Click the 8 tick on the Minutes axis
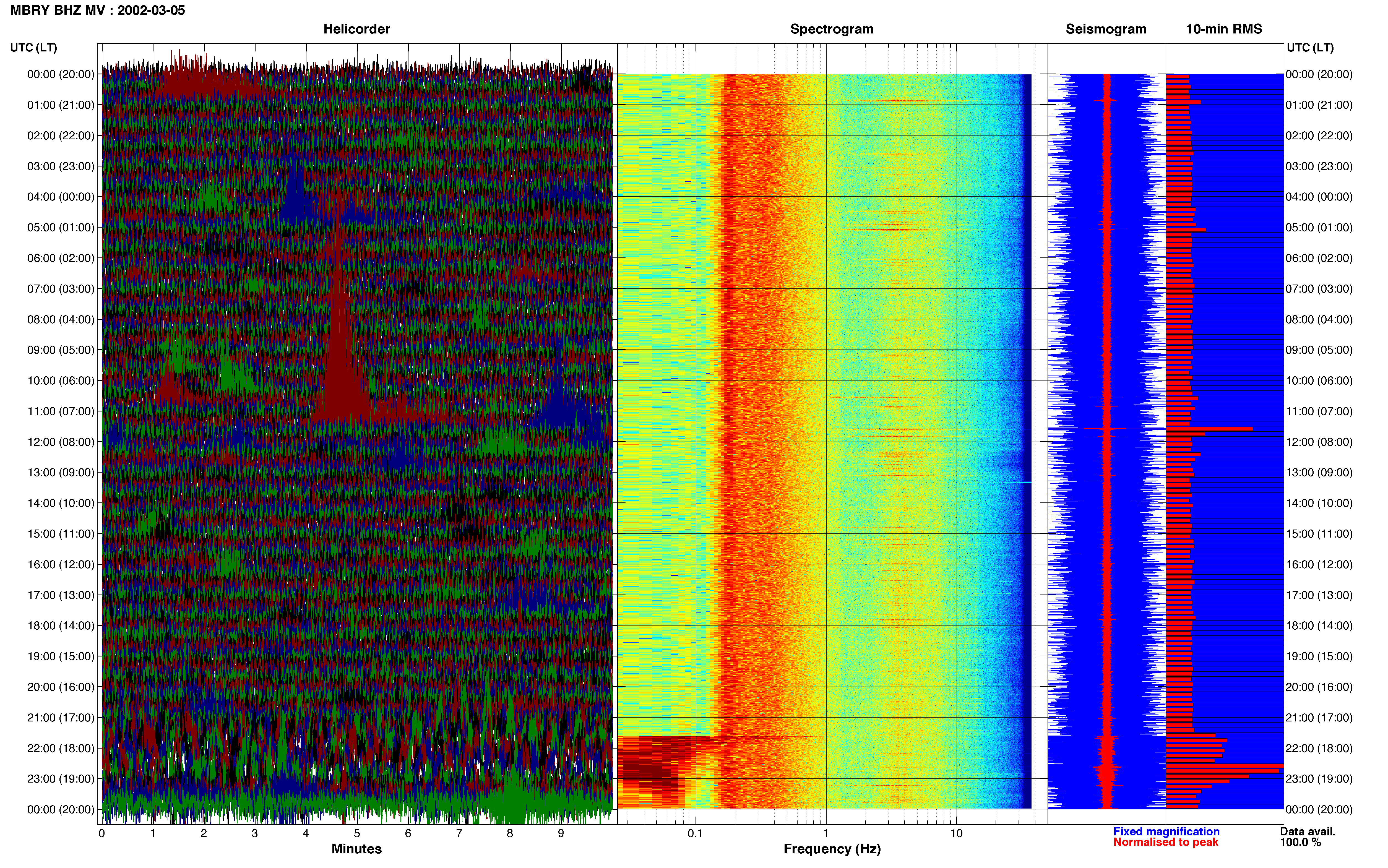 pyautogui.click(x=510, y=833)
